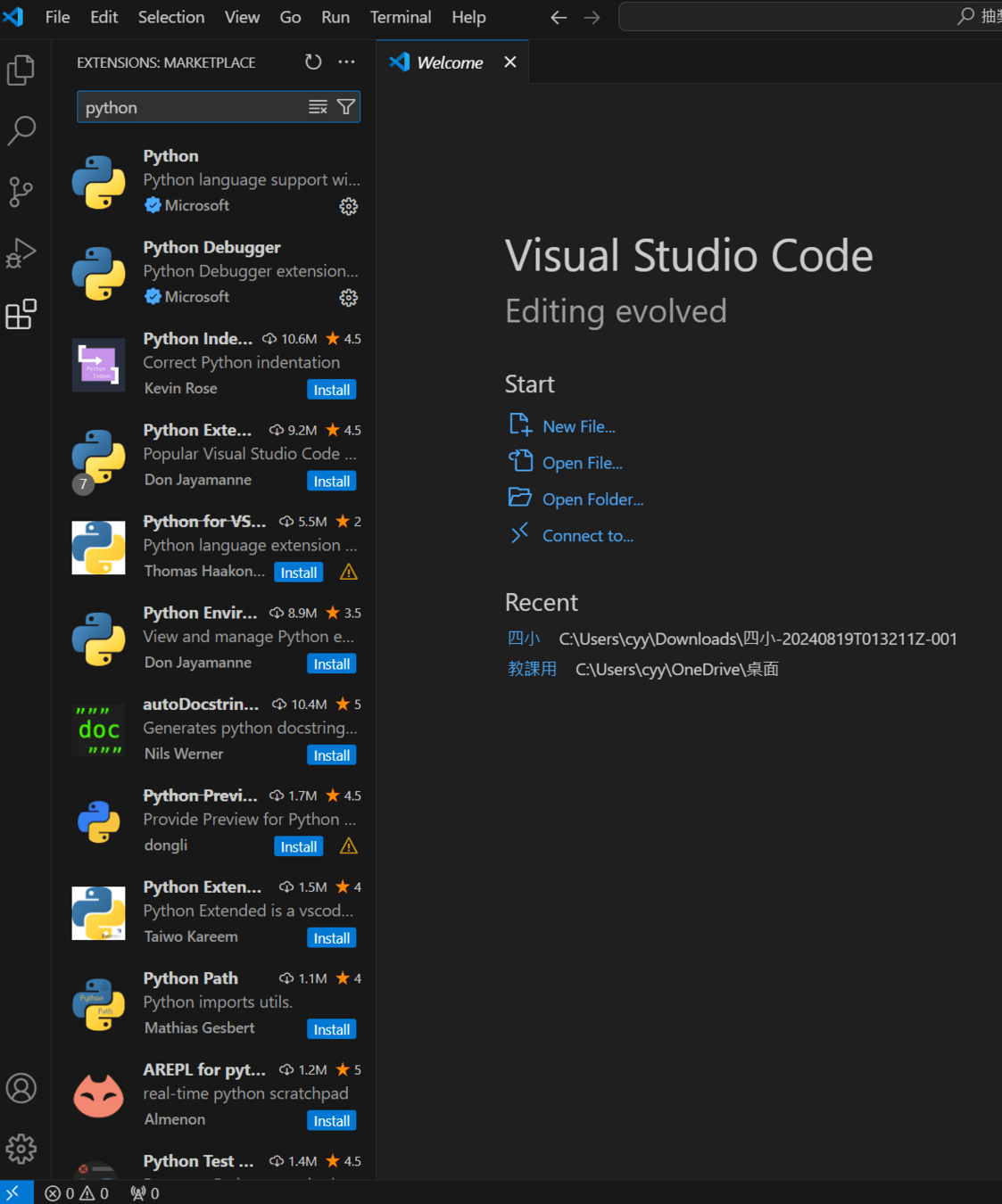Click the Nils Werner publisher name
The height and width of the screenshot is (1204, 1002).
(184, 754)
